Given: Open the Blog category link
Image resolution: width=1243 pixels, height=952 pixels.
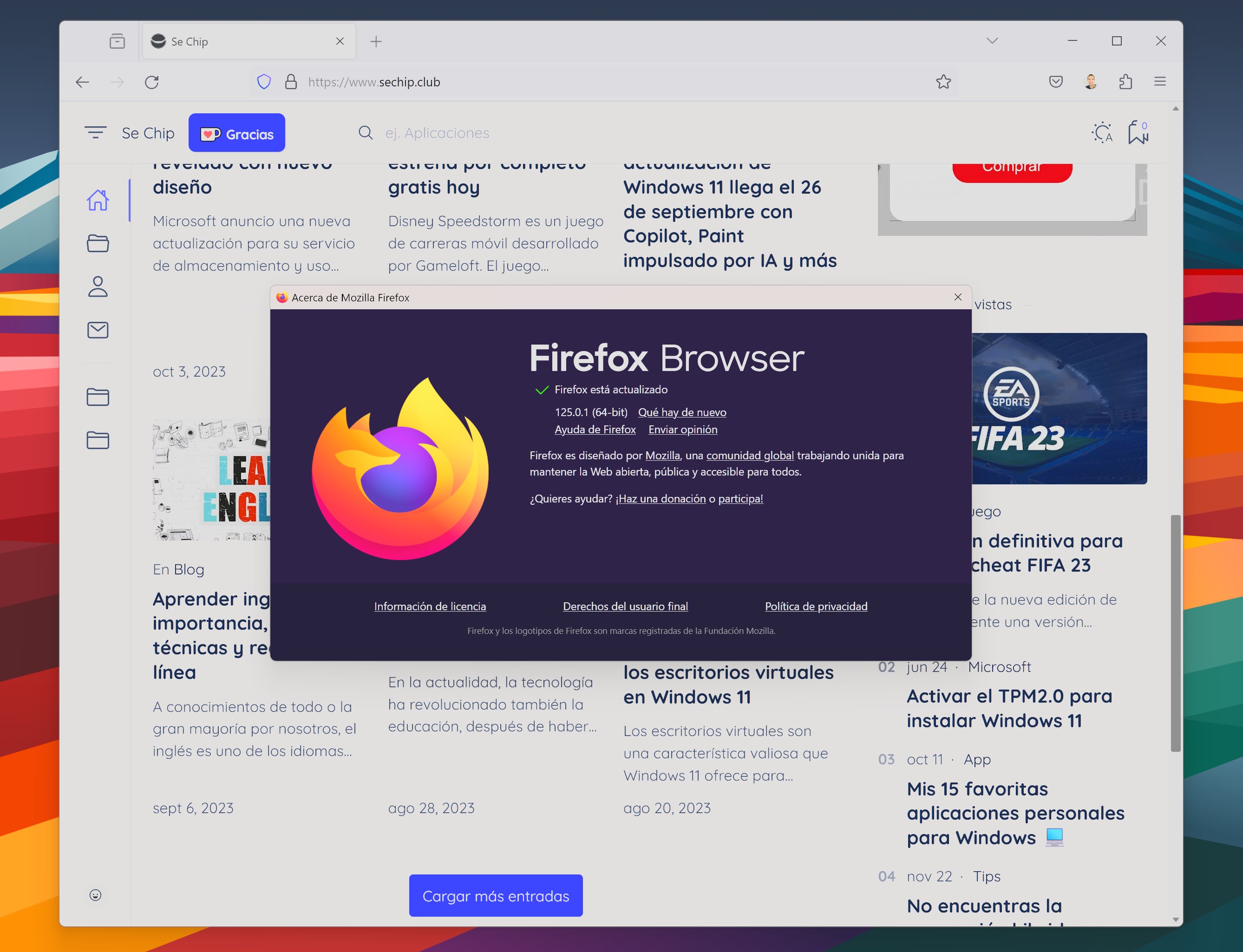Looking at the screenshot, I should [x=189, y=569].
